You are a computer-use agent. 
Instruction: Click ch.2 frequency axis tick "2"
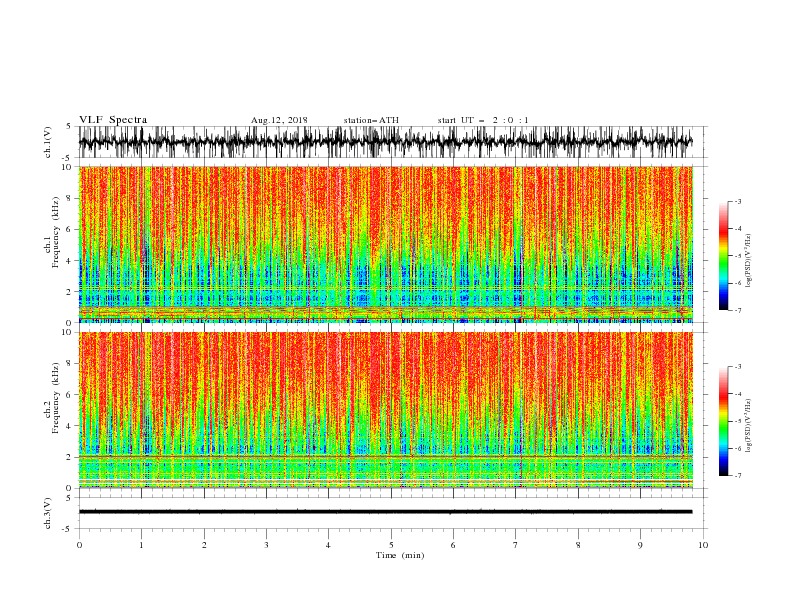tap(70, 457)
